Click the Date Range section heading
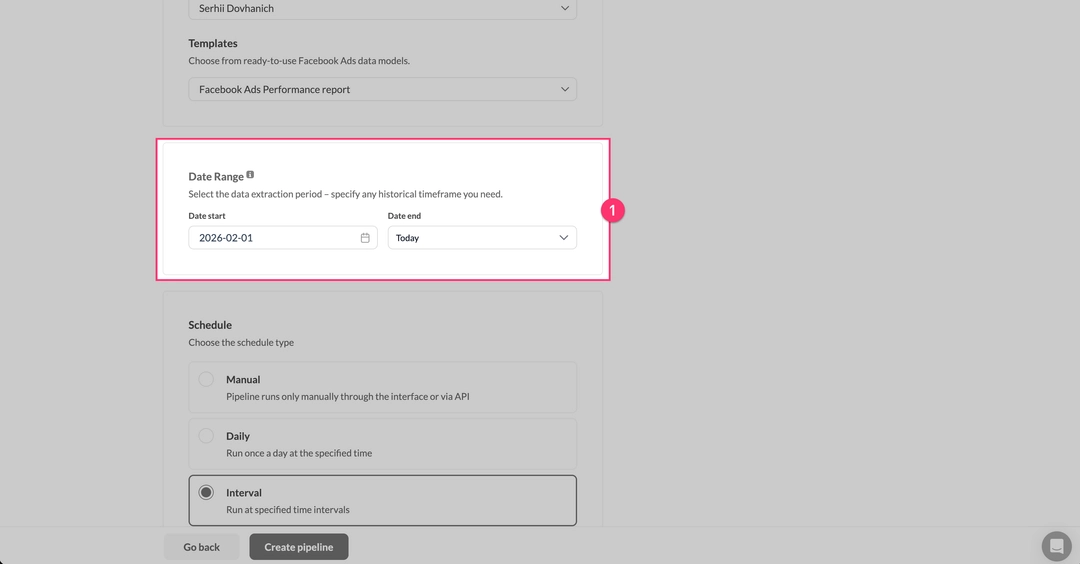 coord(215,177)
